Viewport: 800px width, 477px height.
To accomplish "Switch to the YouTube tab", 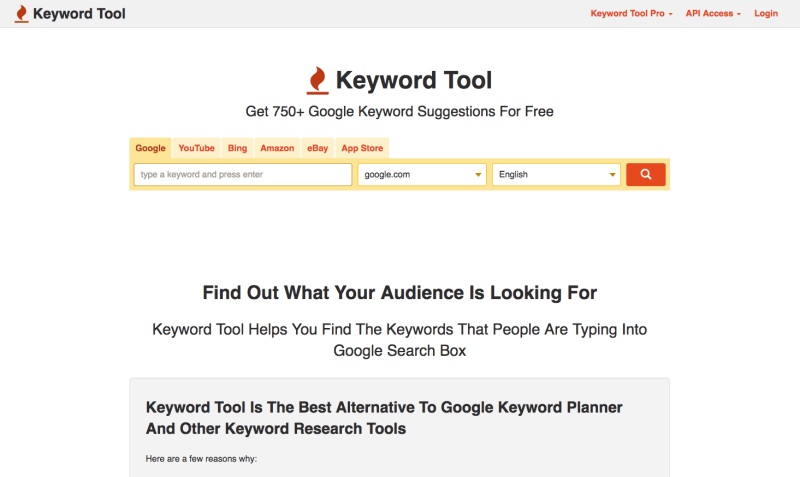I will point(196,148).
